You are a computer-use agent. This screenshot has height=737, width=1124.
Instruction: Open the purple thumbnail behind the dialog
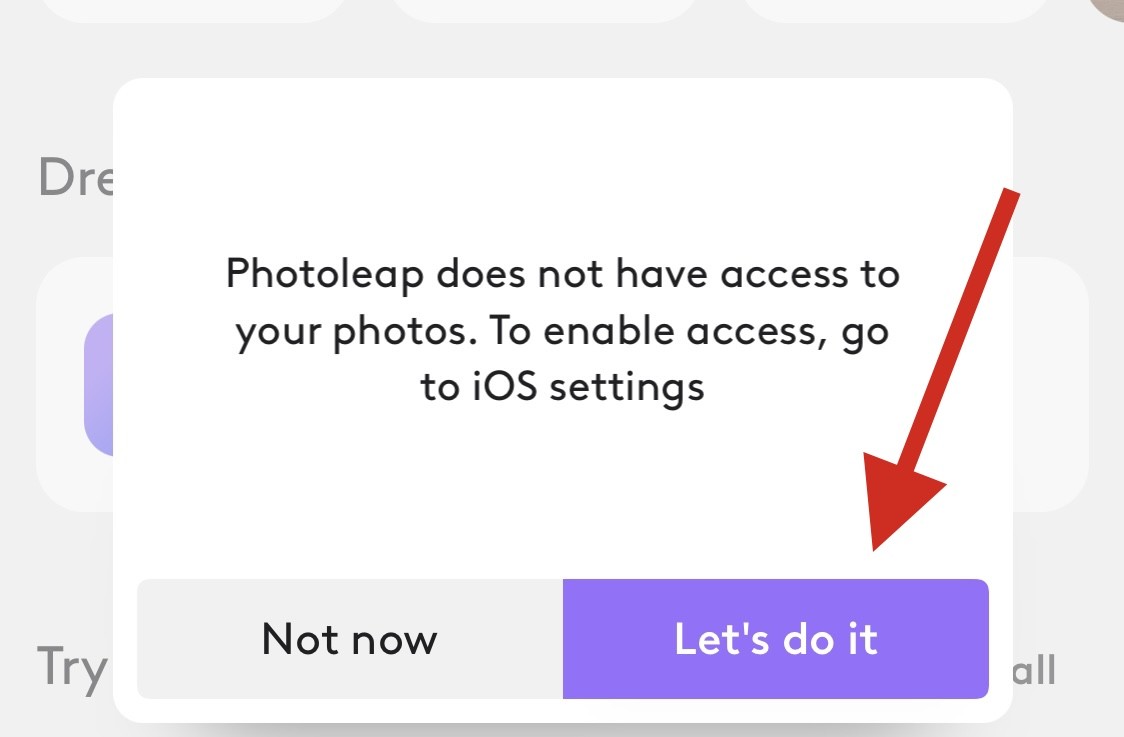[98, 385]
